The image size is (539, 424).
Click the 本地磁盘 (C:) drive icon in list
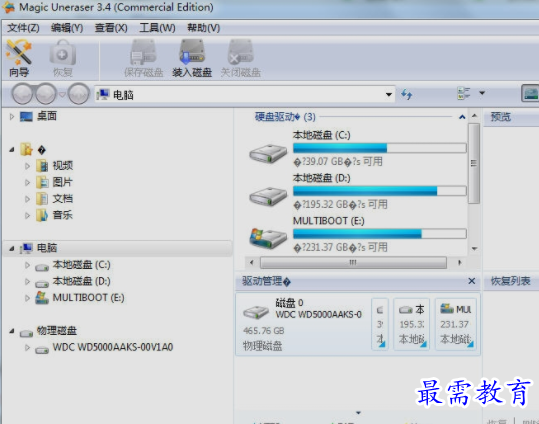268,153
